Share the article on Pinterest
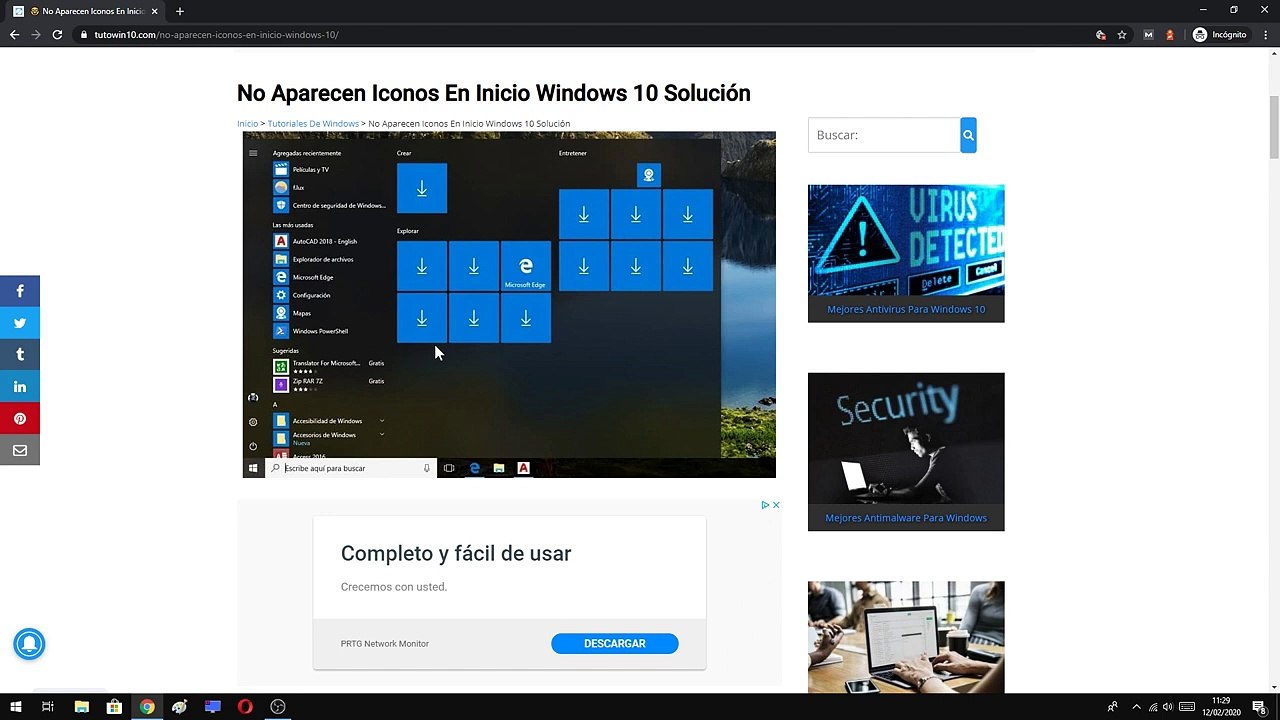The image size is (1280, 720). click(20, 419)
